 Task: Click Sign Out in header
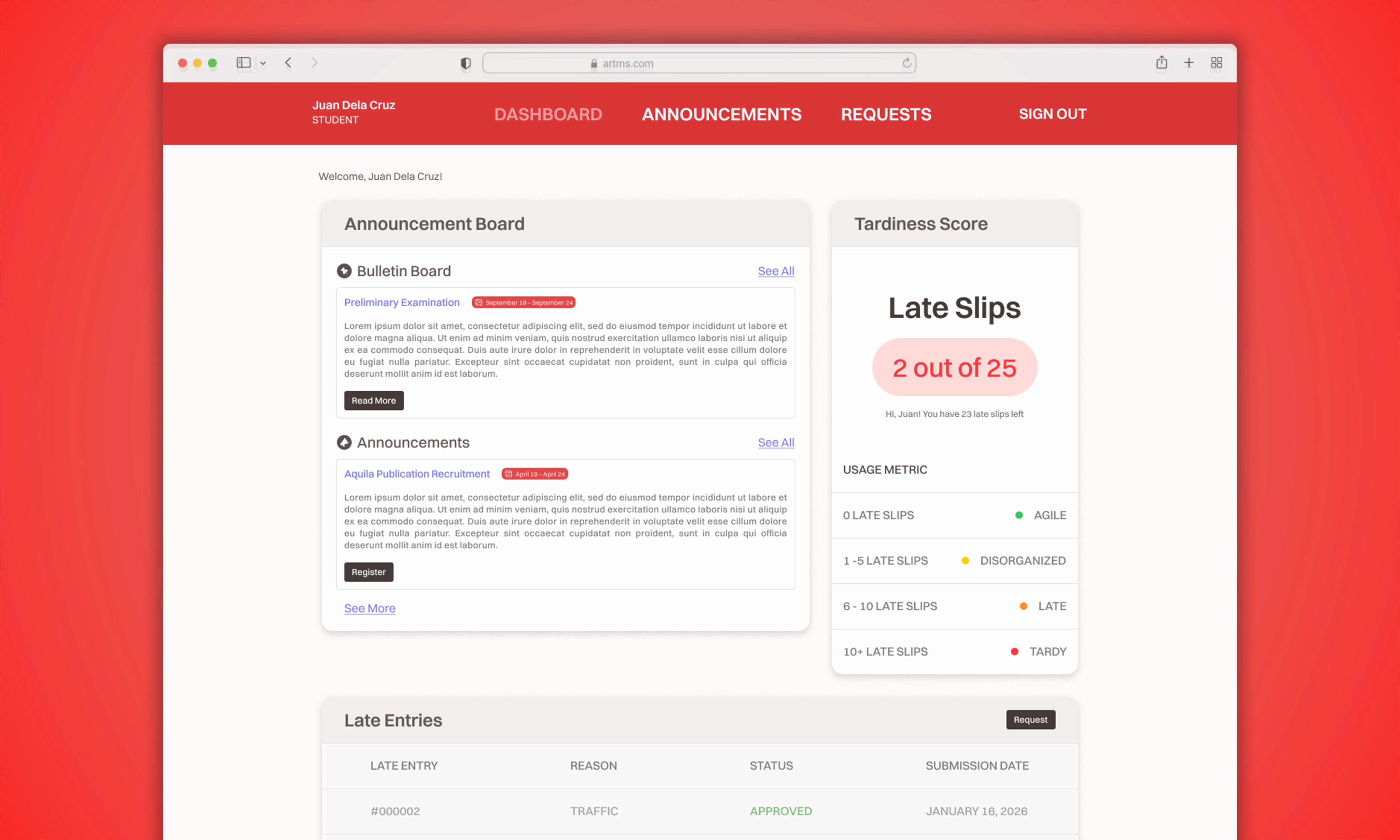1052,114
